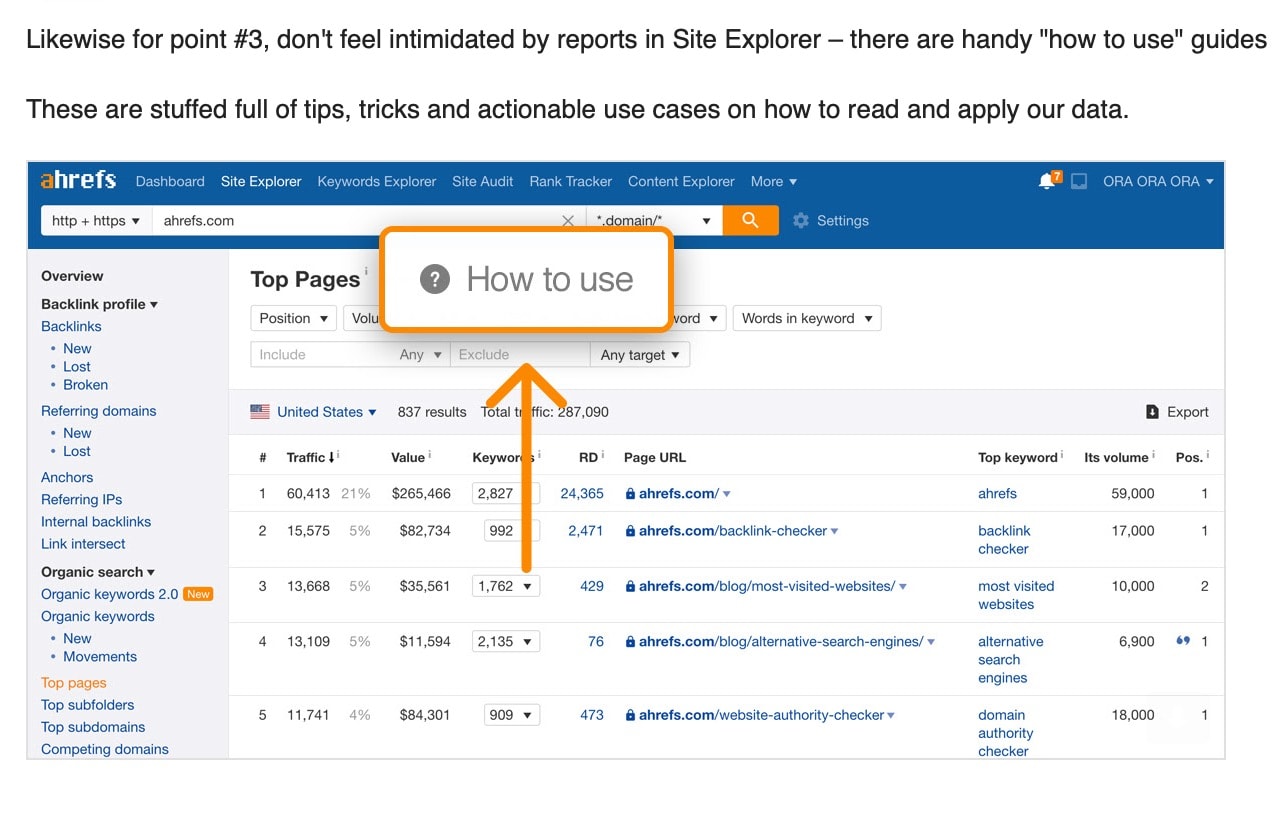Open the *.domain/* mode dropdown

654,221
